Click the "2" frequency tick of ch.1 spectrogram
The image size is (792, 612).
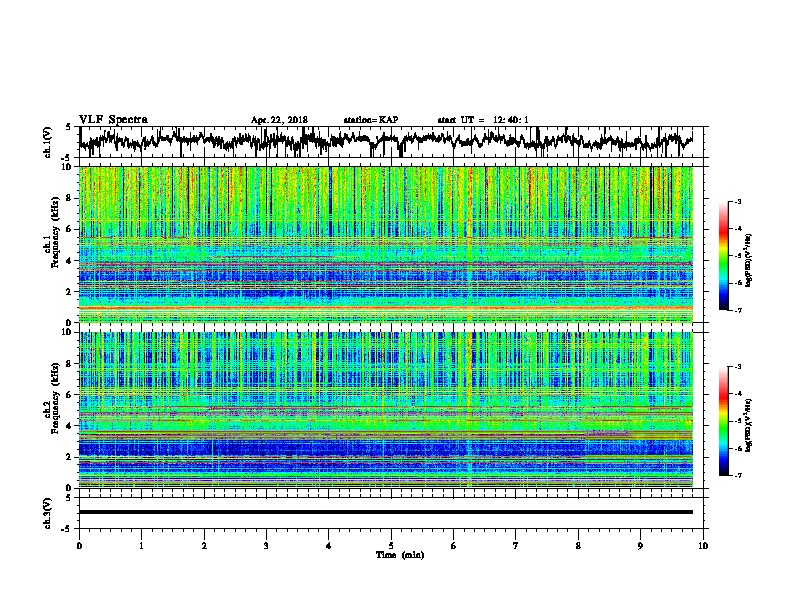click(69, 291)
